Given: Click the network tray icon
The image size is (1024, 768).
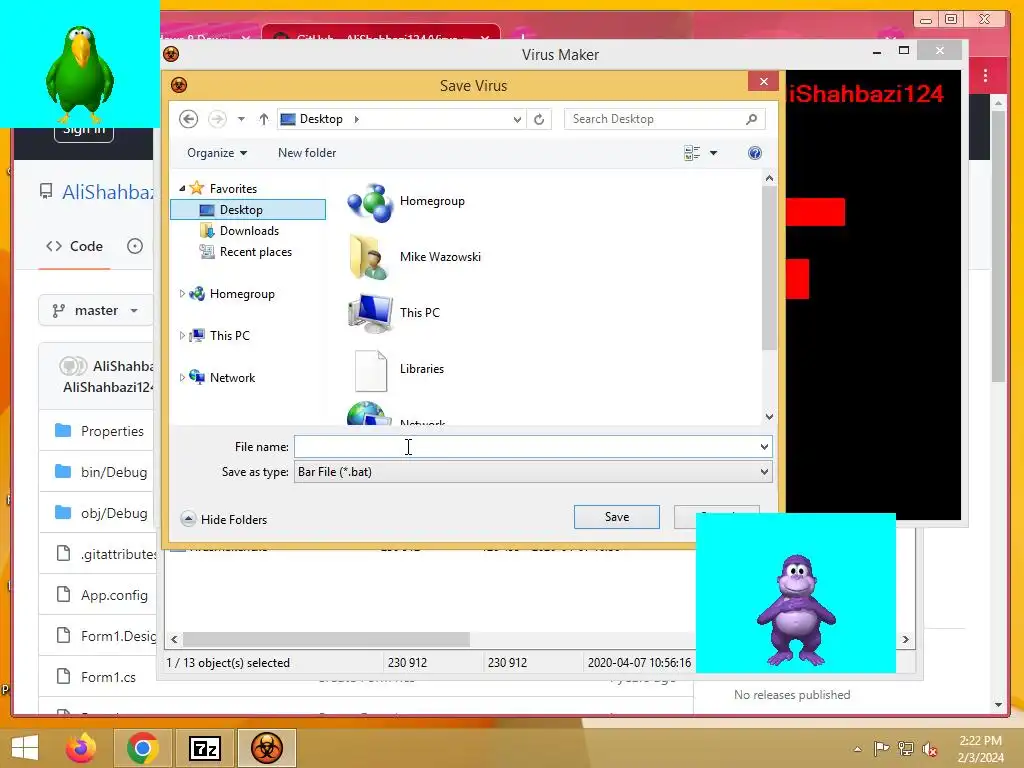Looking at the screenshot, I should pos(906,748).
